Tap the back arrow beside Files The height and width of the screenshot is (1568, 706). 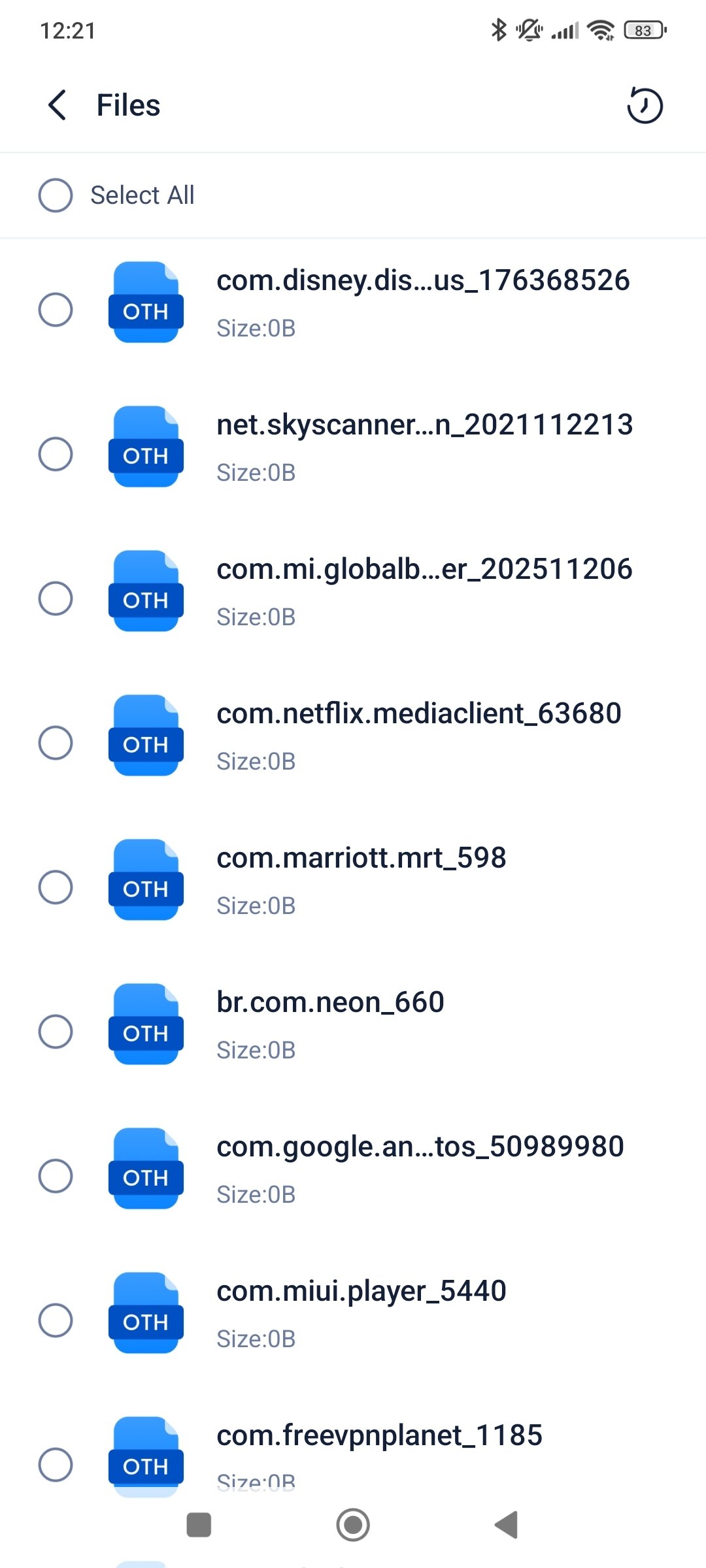coord(58,105)
